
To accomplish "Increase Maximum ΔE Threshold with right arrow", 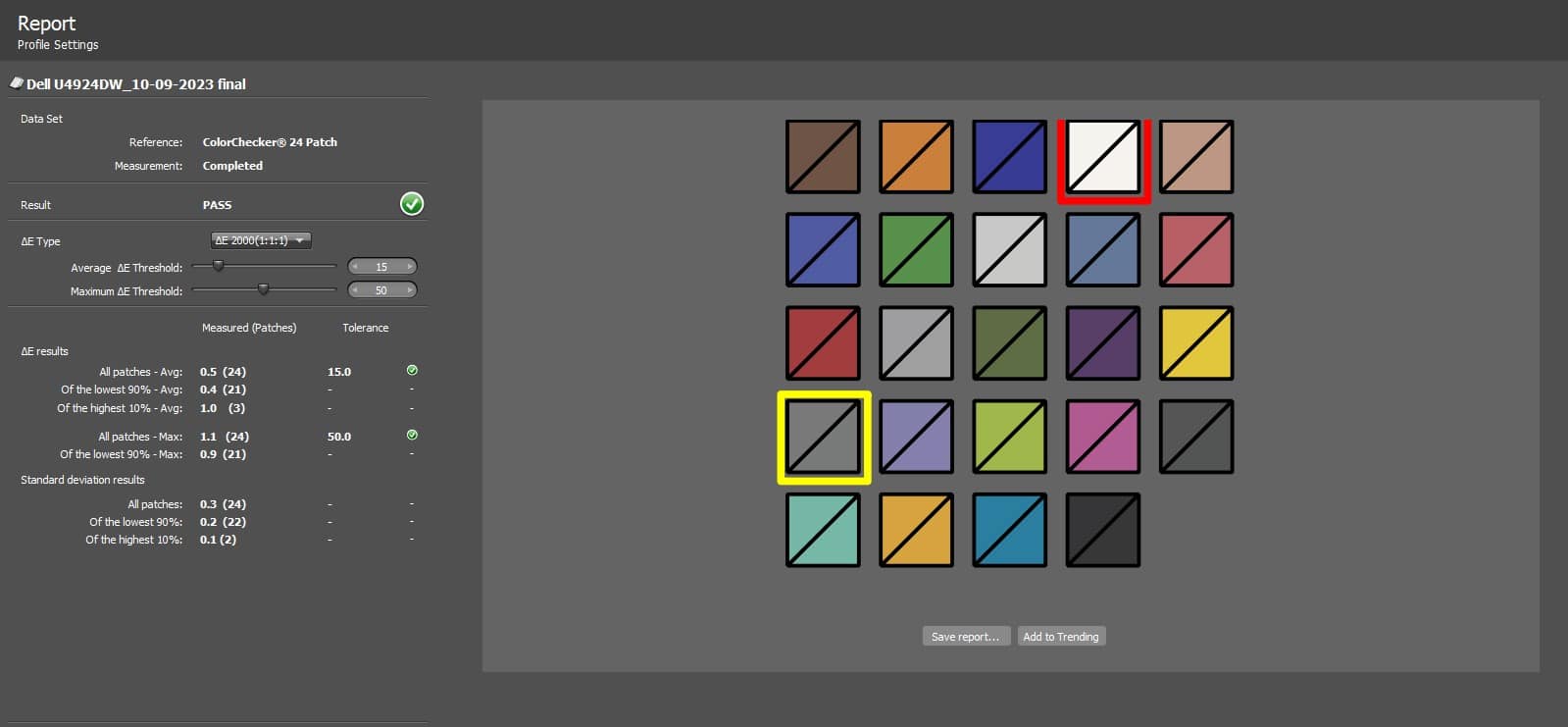I will click(410, 290).
